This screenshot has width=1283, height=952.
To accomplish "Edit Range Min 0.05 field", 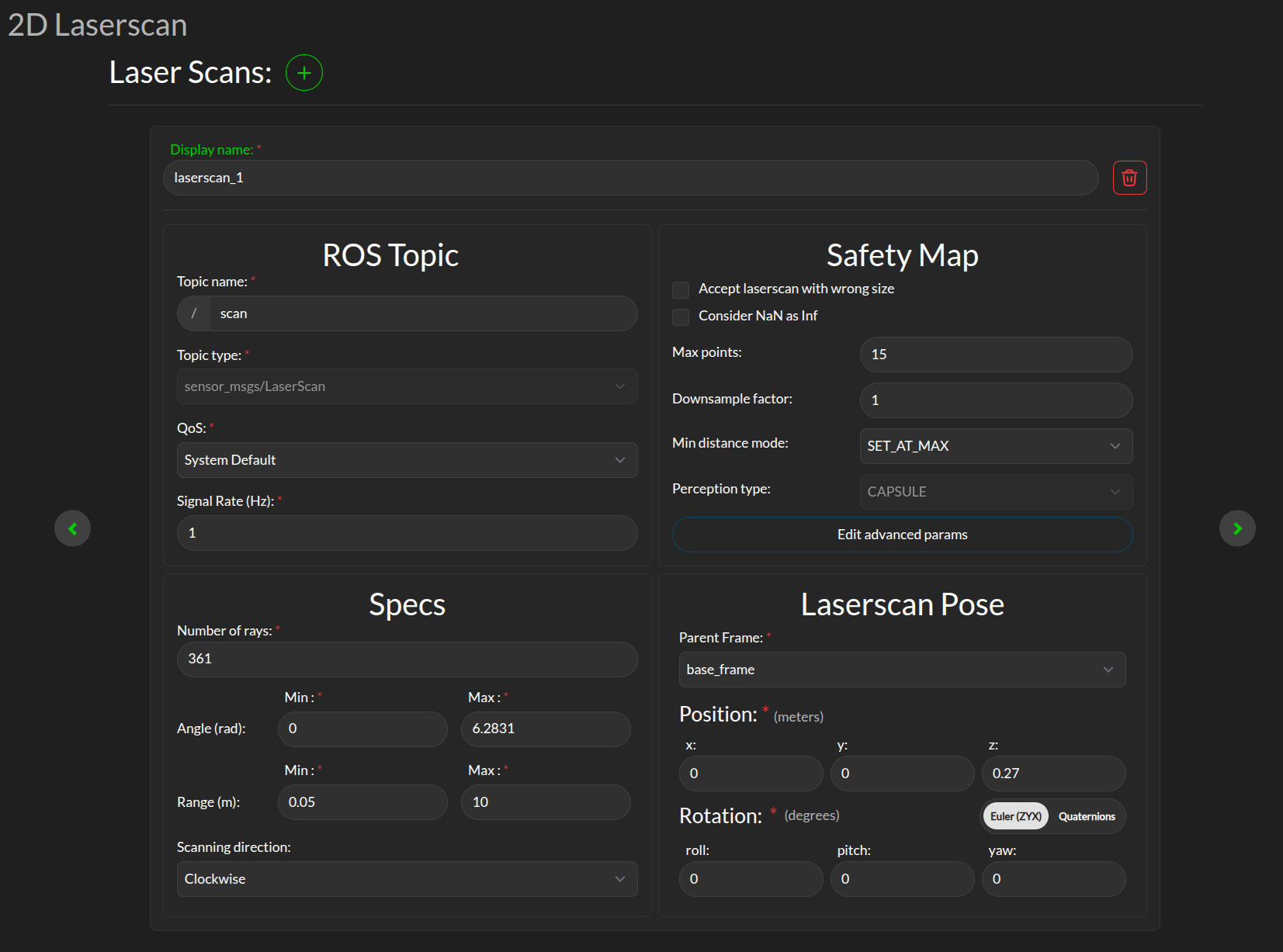I will 362,802.
